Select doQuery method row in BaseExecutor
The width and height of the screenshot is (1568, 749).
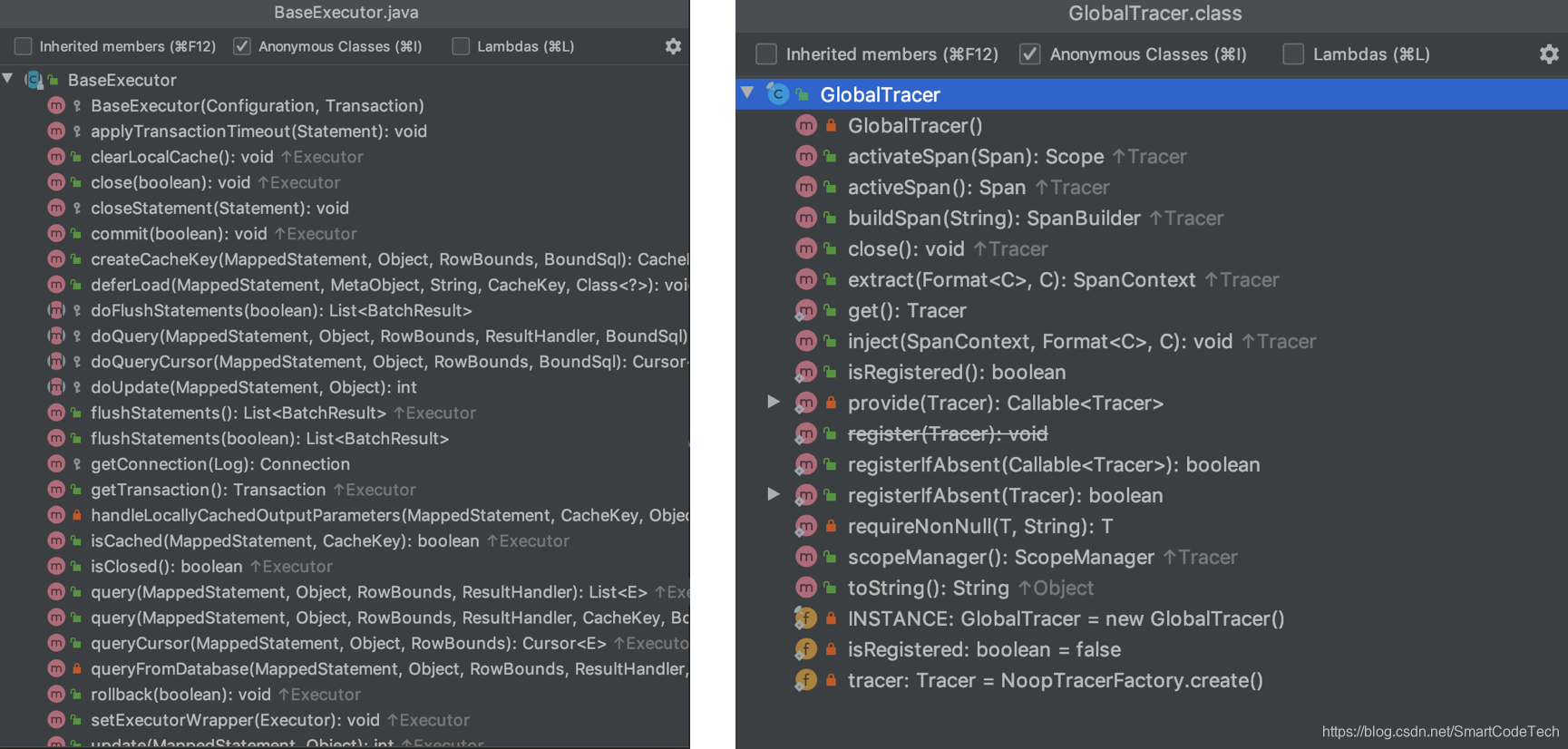click(345, 336)
